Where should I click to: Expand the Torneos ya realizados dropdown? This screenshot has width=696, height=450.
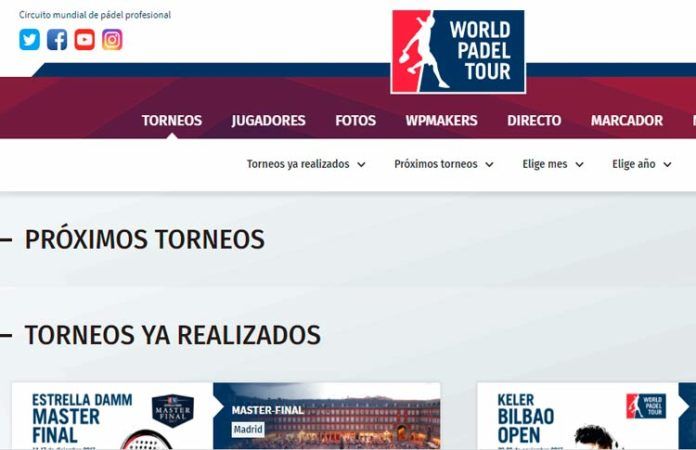[x=306, y=164]
